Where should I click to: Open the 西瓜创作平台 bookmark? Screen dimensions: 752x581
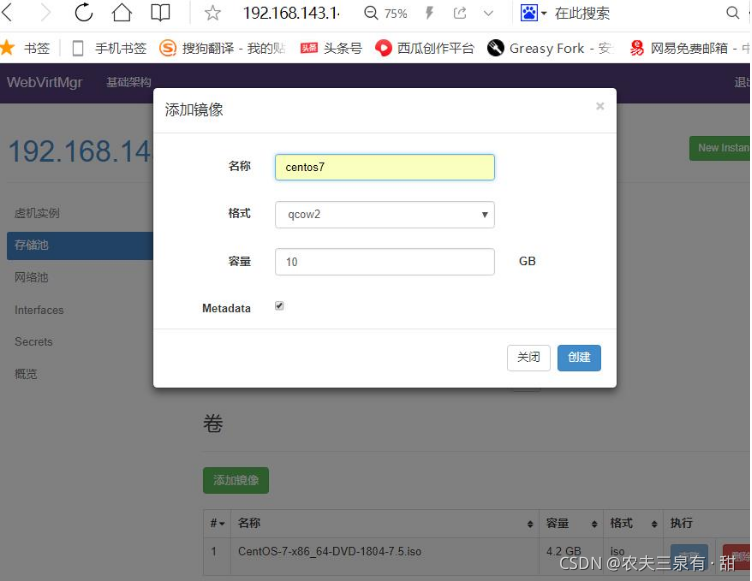[425, 48]
